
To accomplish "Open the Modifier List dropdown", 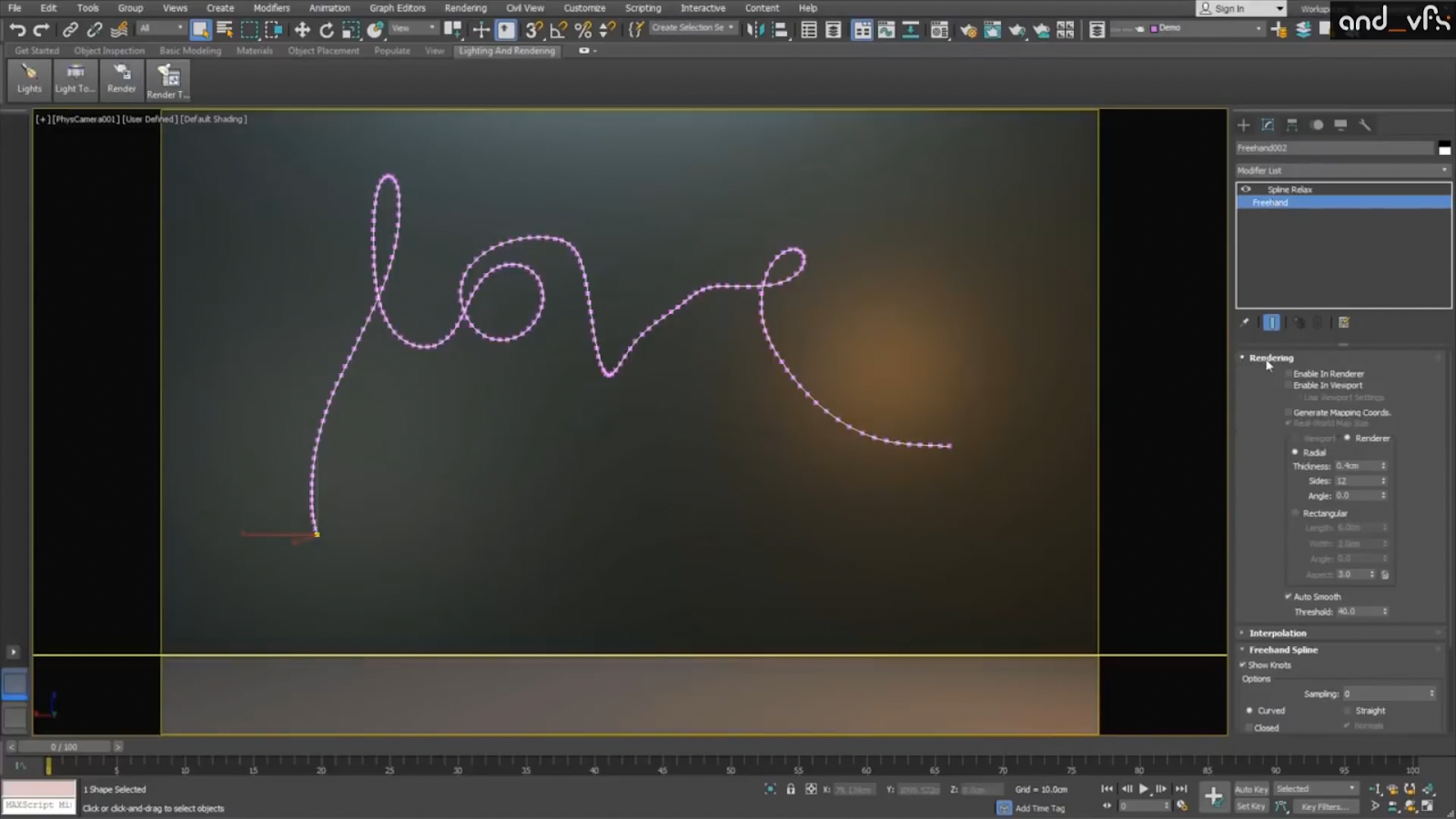I will tap(1445, 170).
